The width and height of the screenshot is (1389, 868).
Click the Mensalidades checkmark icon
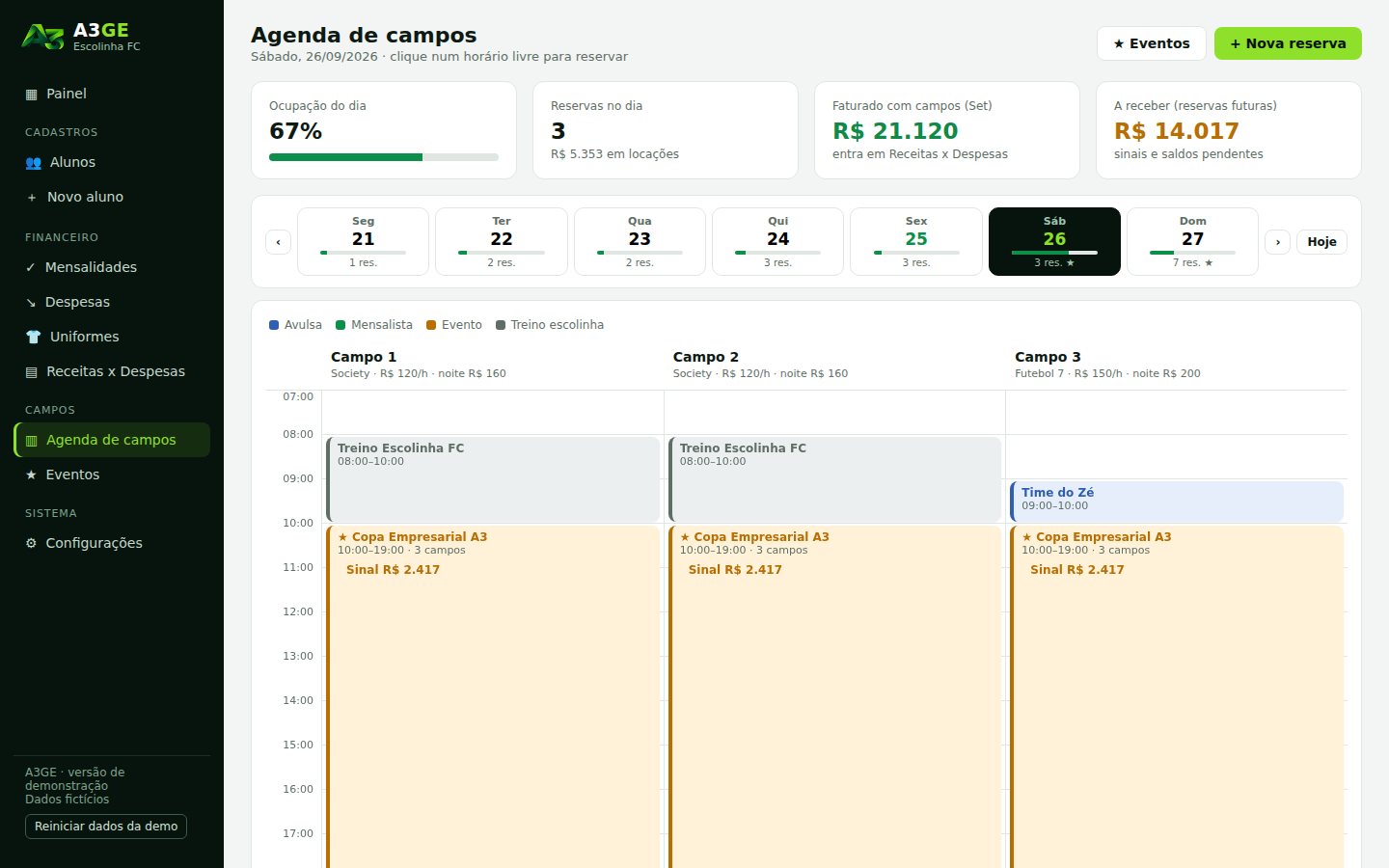(x=31, y=267)
